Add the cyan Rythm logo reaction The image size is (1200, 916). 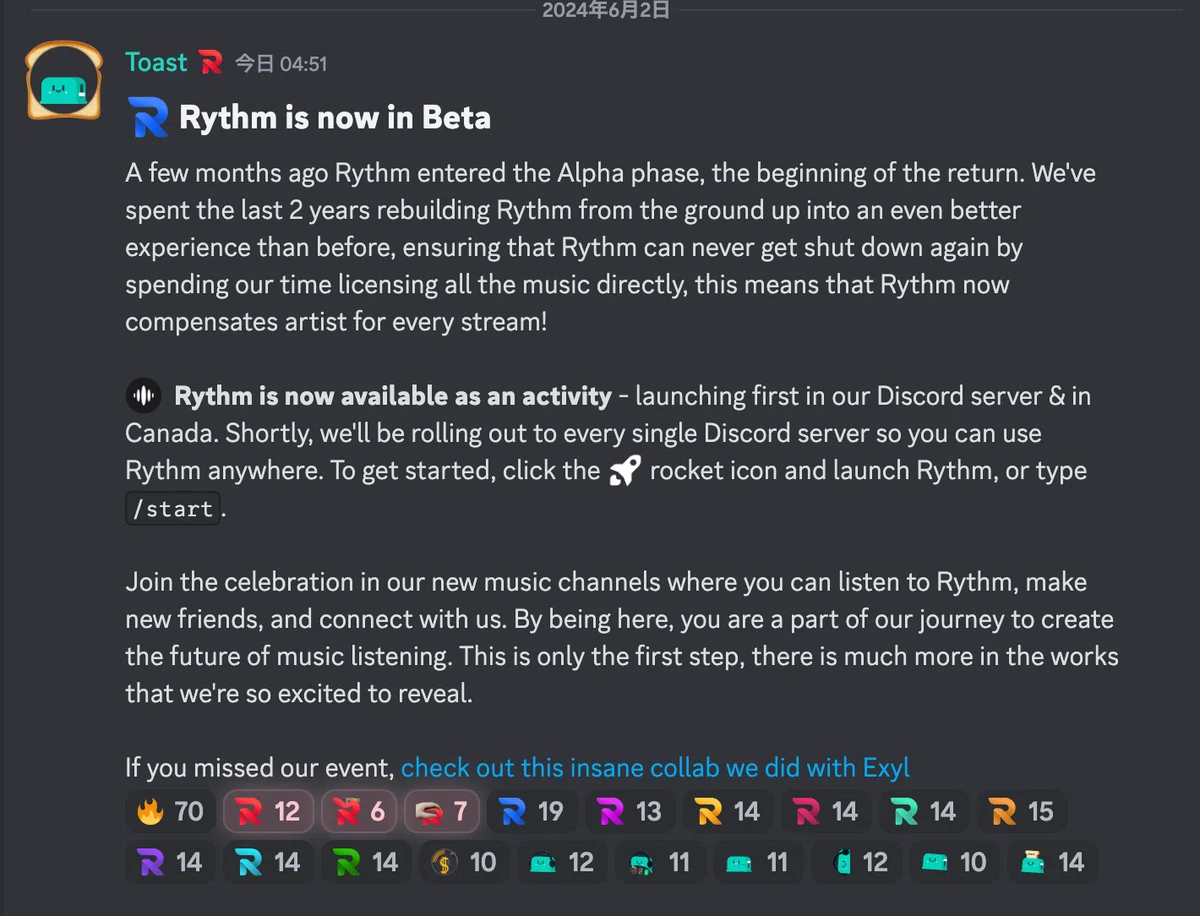[268, 861]
